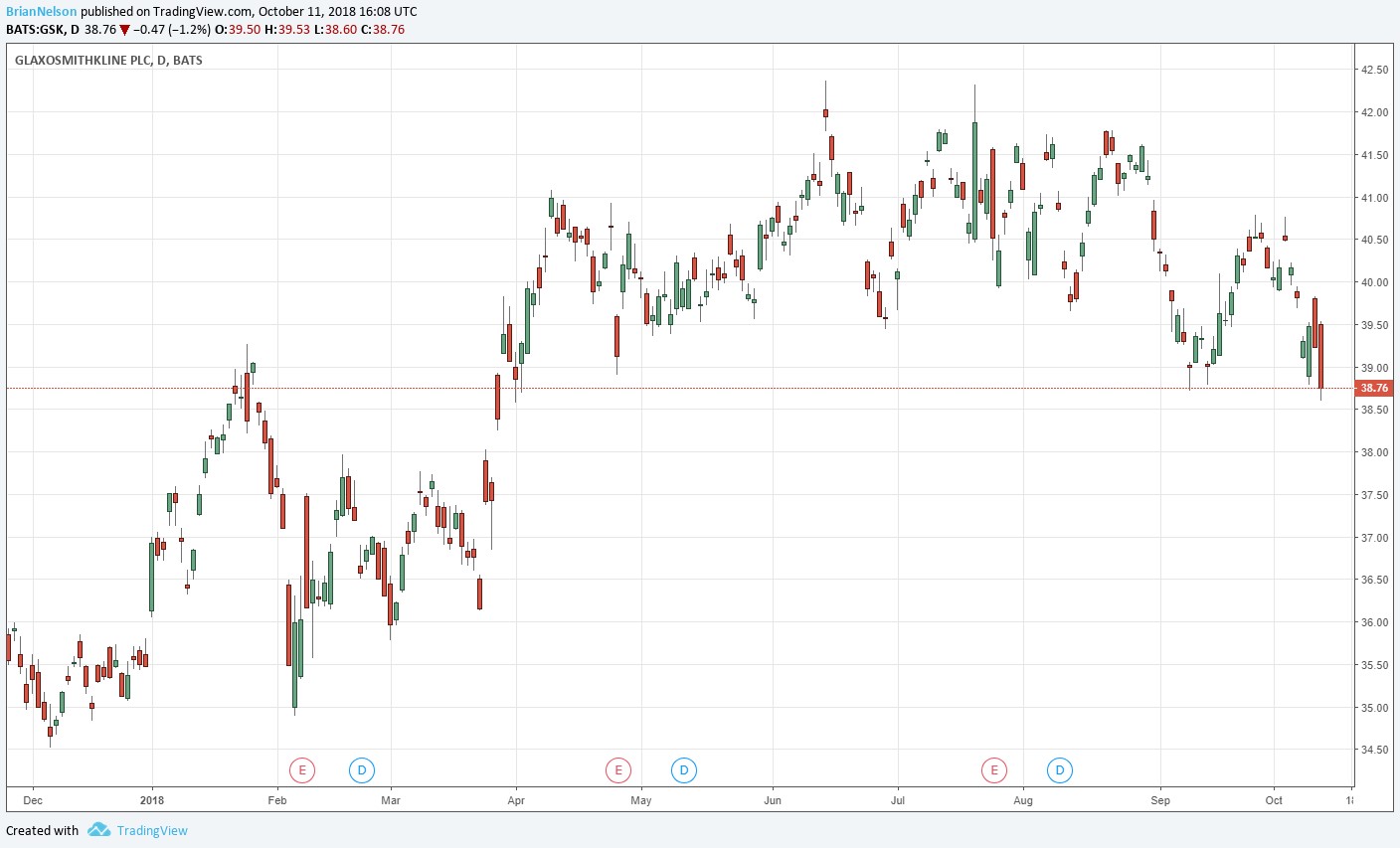1400x848 pixels.
Task: Click the earnings E marker in late July
Action: point(993,769)
